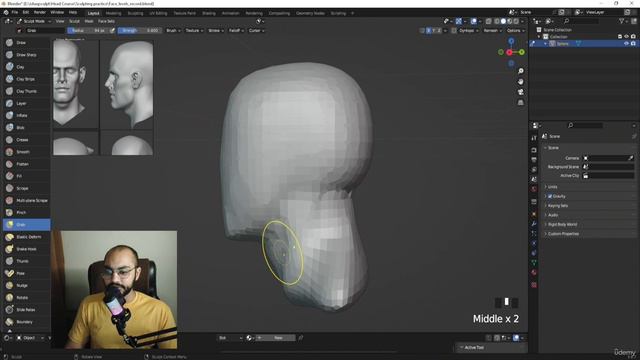Image resolution: width=640 pixels, height=360 pixels.
Task: Click the viewport zoom magnifier icon
Action: click(521, 71)
